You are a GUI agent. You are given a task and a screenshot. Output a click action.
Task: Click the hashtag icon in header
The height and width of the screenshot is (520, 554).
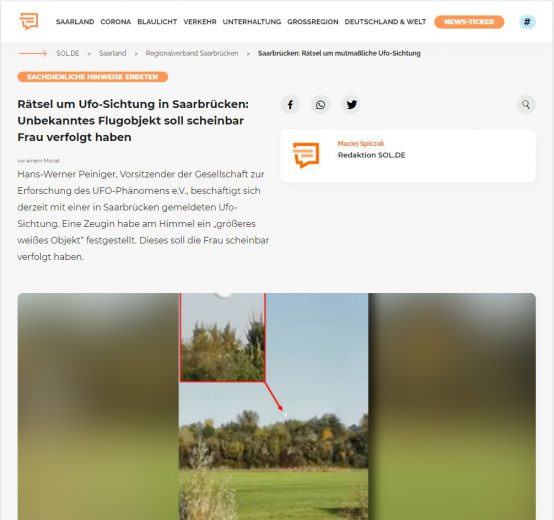tap(527, 22)
